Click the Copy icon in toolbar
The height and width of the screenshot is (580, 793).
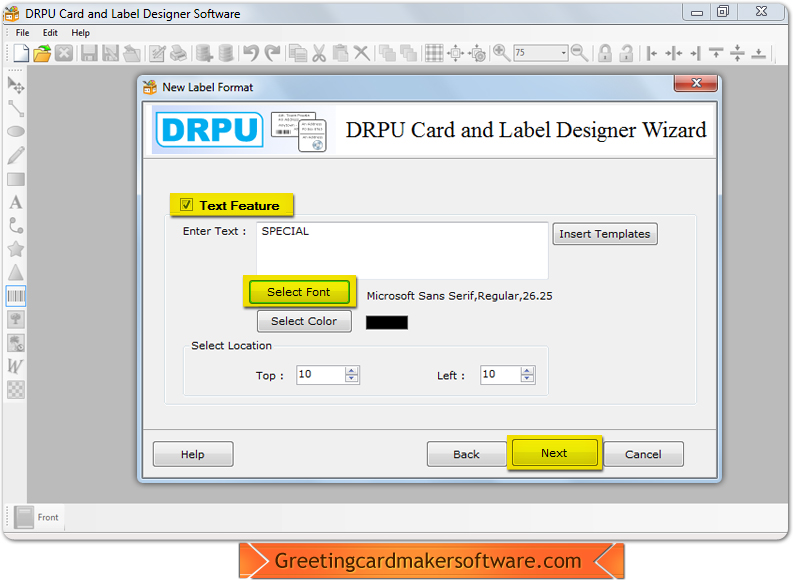298,53
